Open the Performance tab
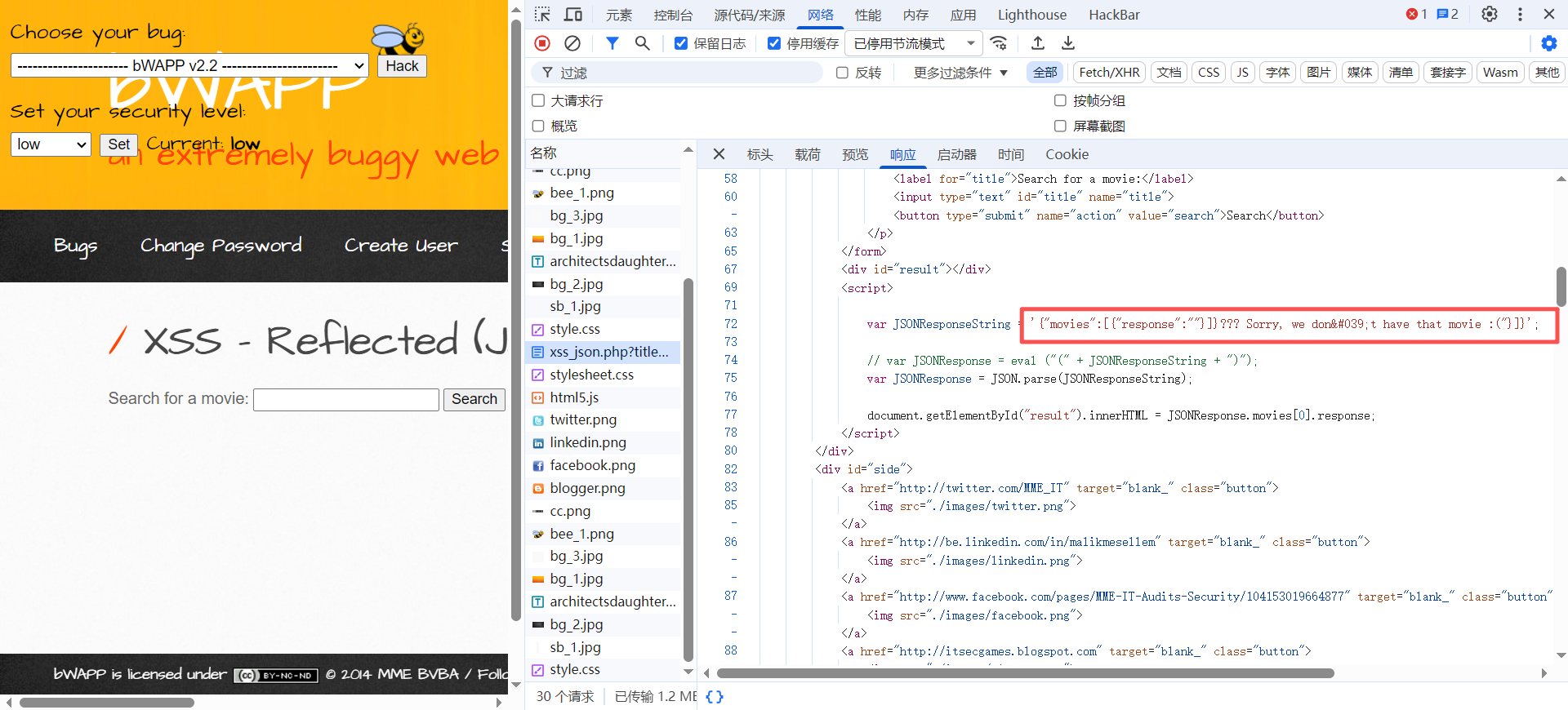1568x710 pixels. 868,15
